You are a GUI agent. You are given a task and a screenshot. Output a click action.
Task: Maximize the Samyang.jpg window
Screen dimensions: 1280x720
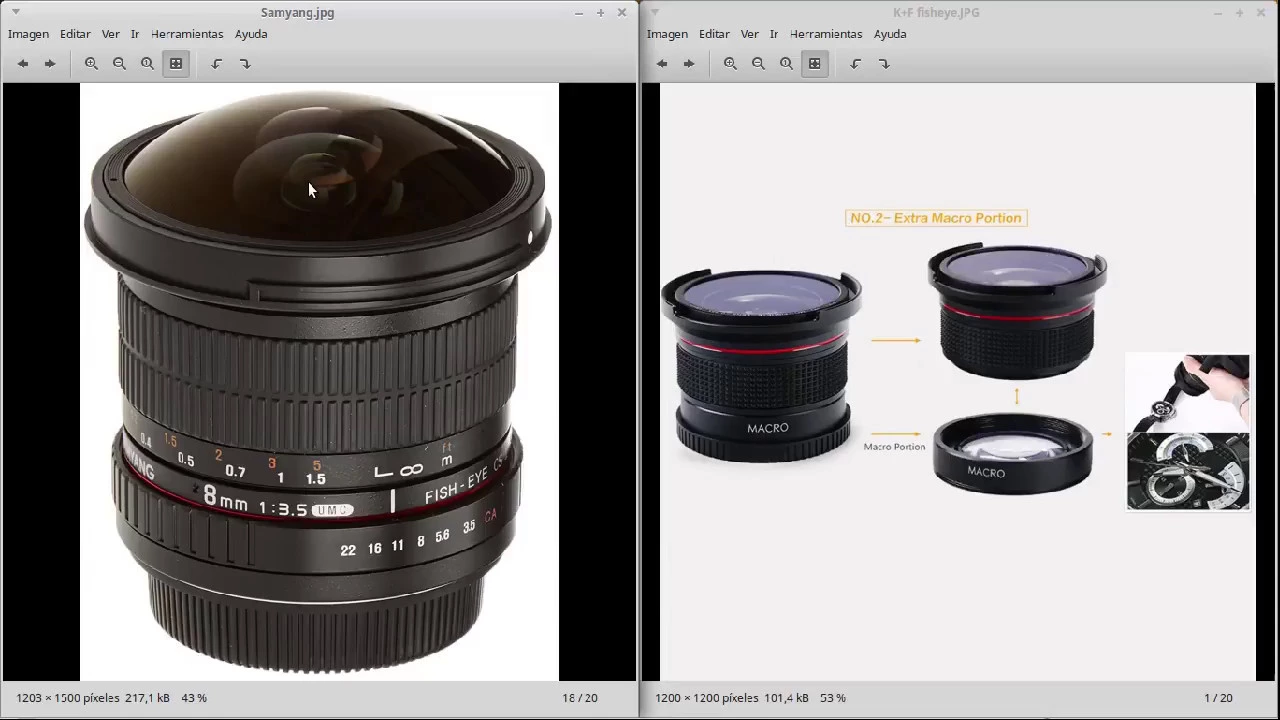click(600, 13)
